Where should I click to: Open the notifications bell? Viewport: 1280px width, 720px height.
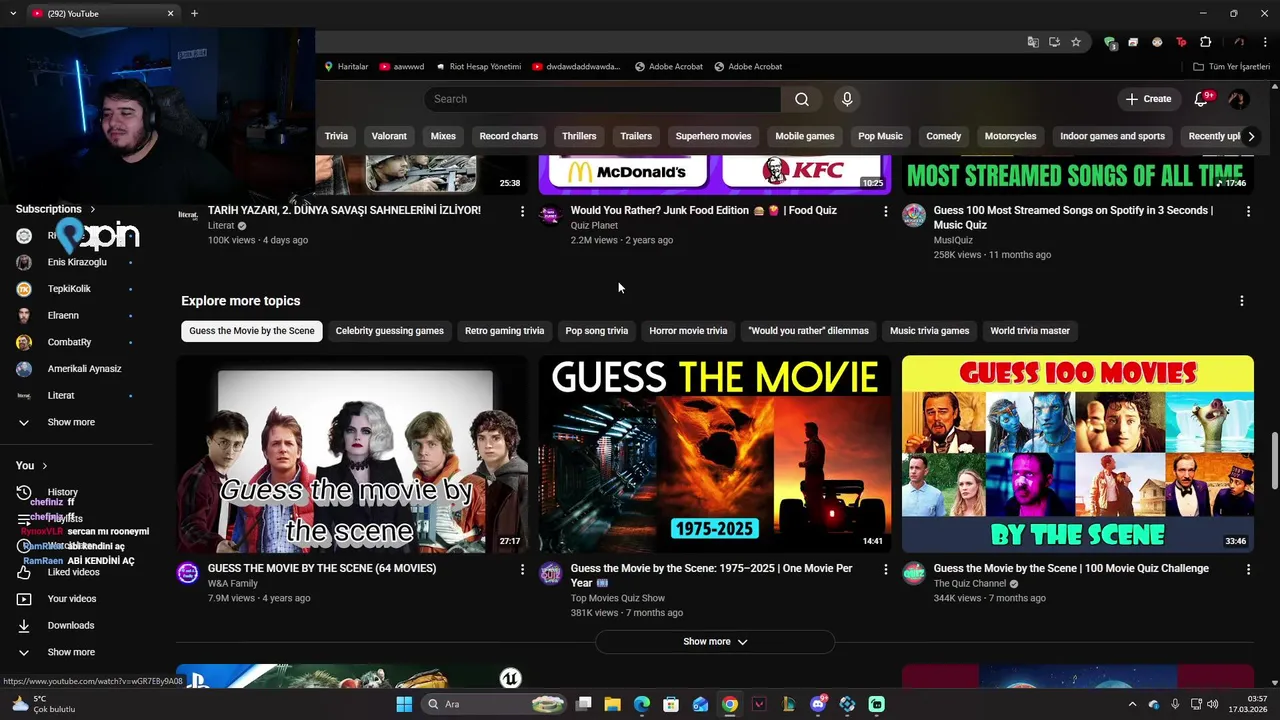pos(1202,99)
